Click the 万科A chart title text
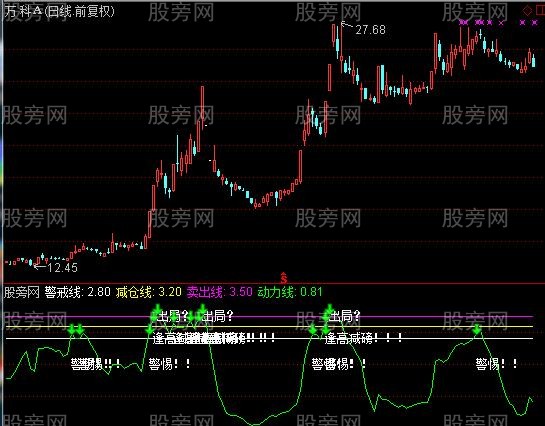Screen dimensions: 545x426 (x=59, y=11)
